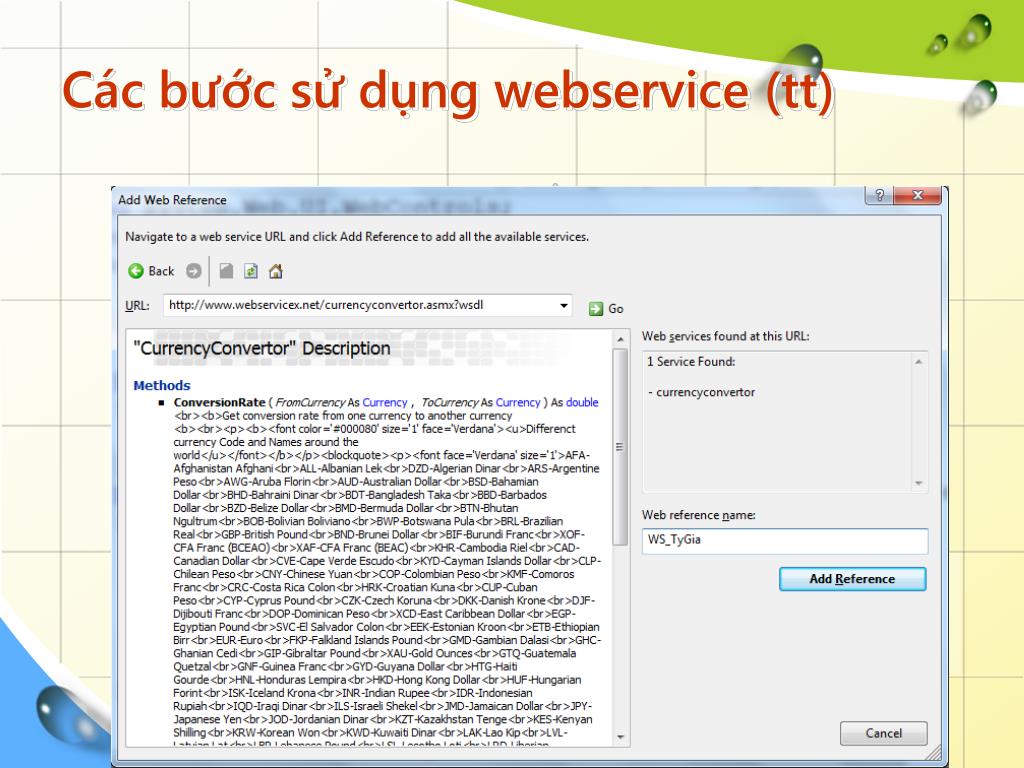Click the green Back arrow icon
This screenshot has height=768, width=1024.
tap(136, 271)
